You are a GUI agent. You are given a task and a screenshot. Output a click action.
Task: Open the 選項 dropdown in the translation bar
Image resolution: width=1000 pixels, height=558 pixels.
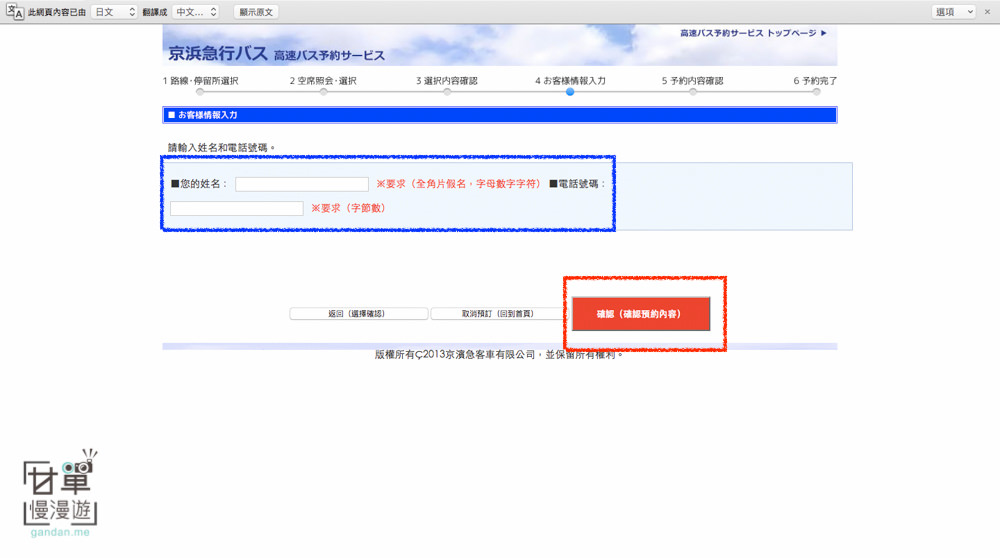tap(953, 12)
